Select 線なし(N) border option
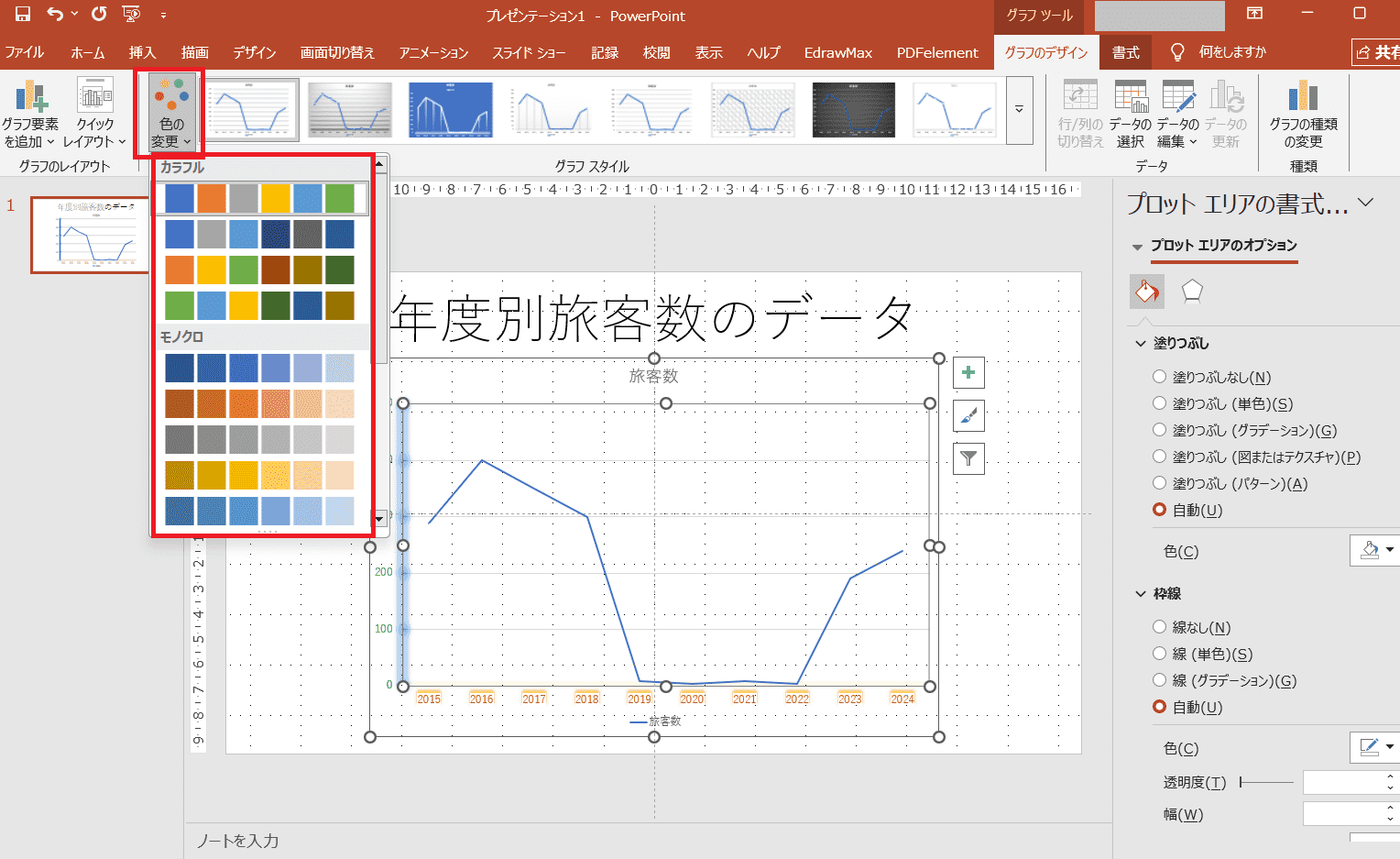This screenshot has width=1400, height=859. pos(1160,627)
